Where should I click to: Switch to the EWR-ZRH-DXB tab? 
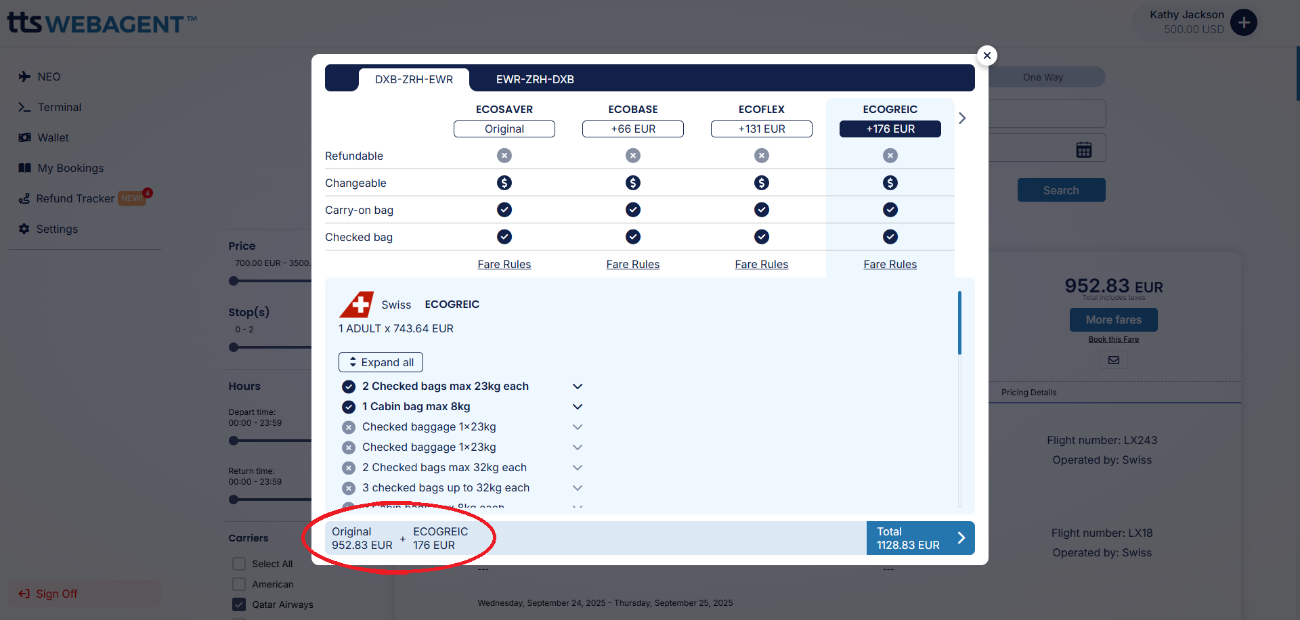(x=535, y=79)
